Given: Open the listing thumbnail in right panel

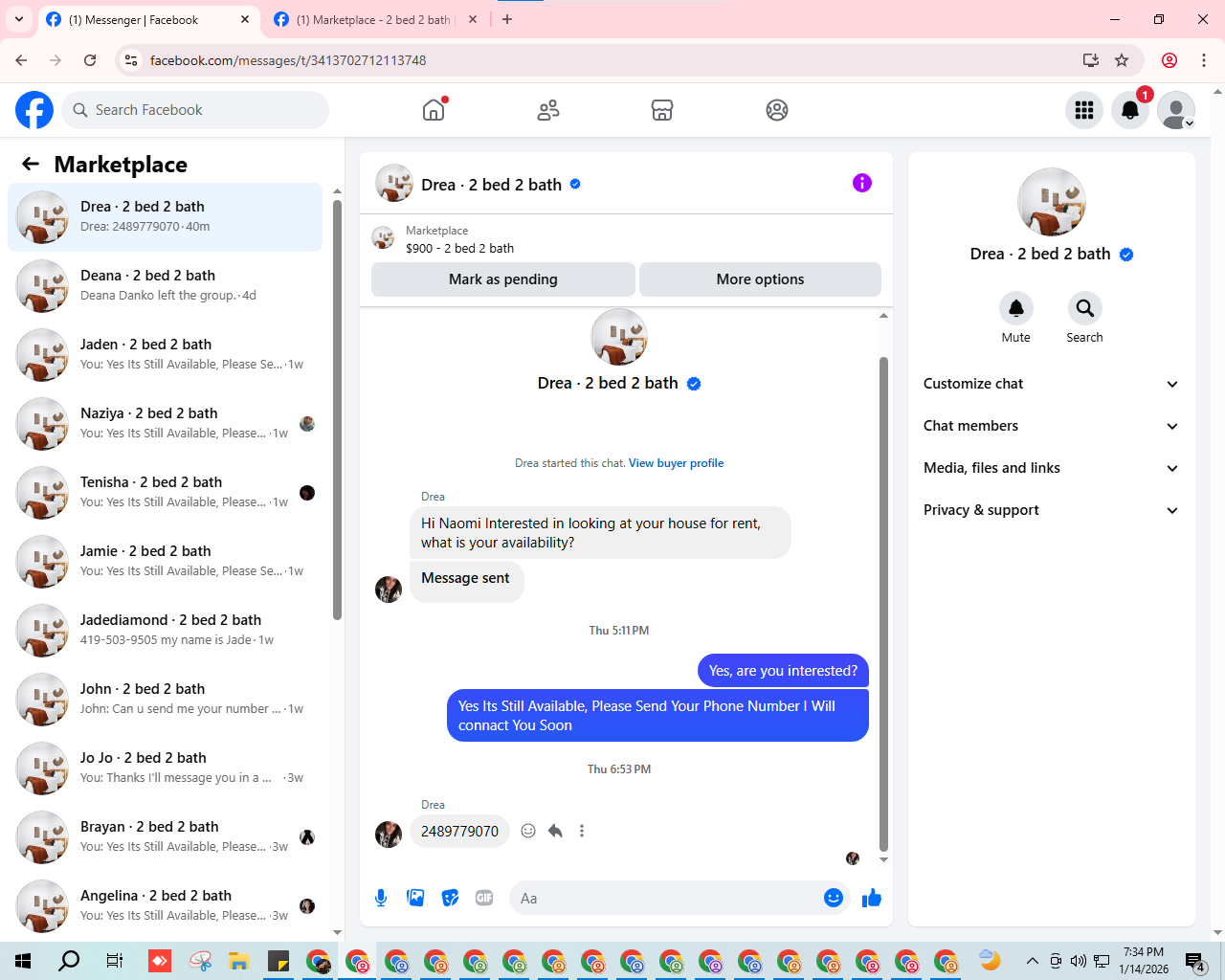Looking at the screenshot, I should [x=1051, y=202].
